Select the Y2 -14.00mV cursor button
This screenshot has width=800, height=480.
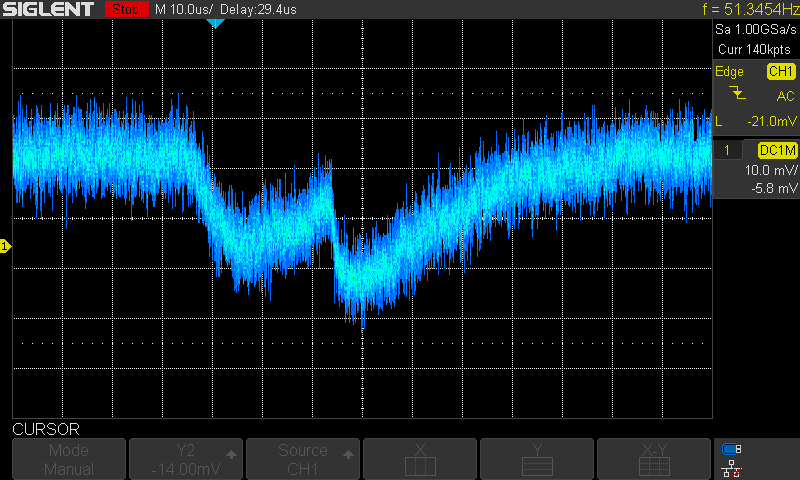tap(186, 459)
